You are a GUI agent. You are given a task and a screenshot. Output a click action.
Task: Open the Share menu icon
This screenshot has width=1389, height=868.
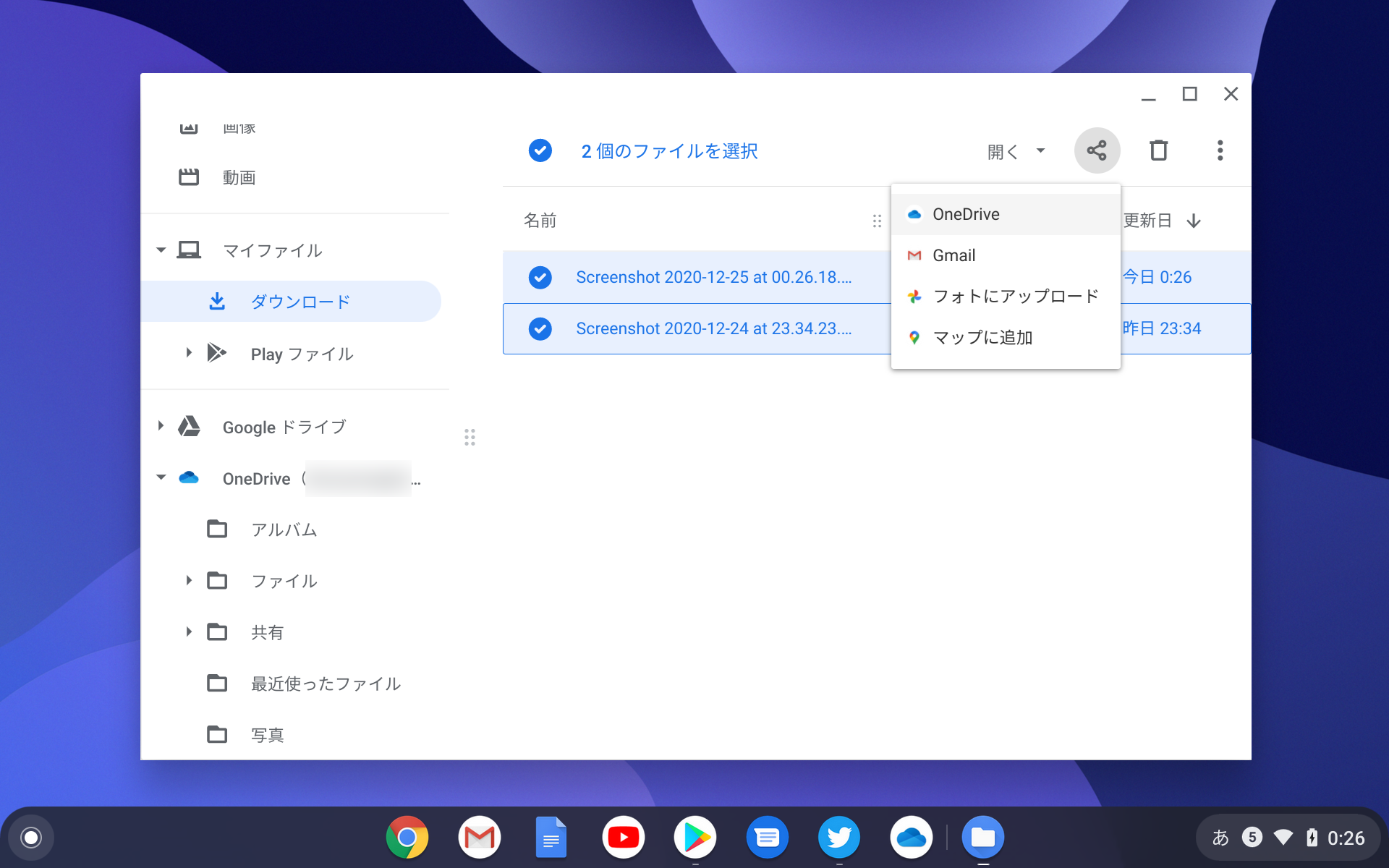coord(1097,150)
